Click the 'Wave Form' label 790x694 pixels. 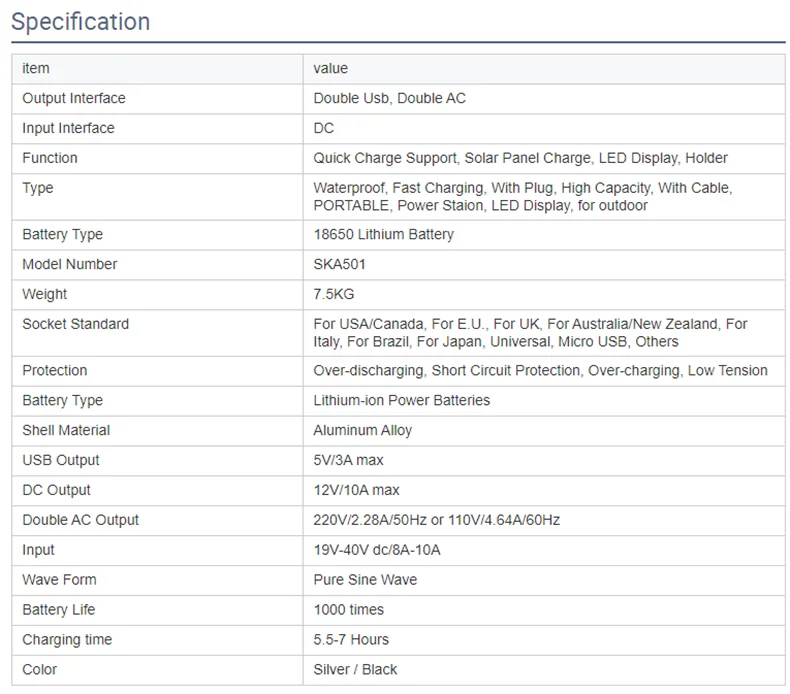(59, 580)
